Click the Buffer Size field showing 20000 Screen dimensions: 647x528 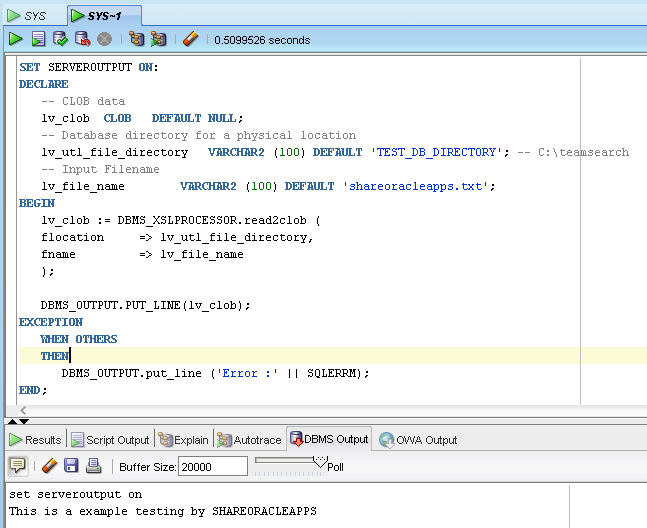point(213,467)
